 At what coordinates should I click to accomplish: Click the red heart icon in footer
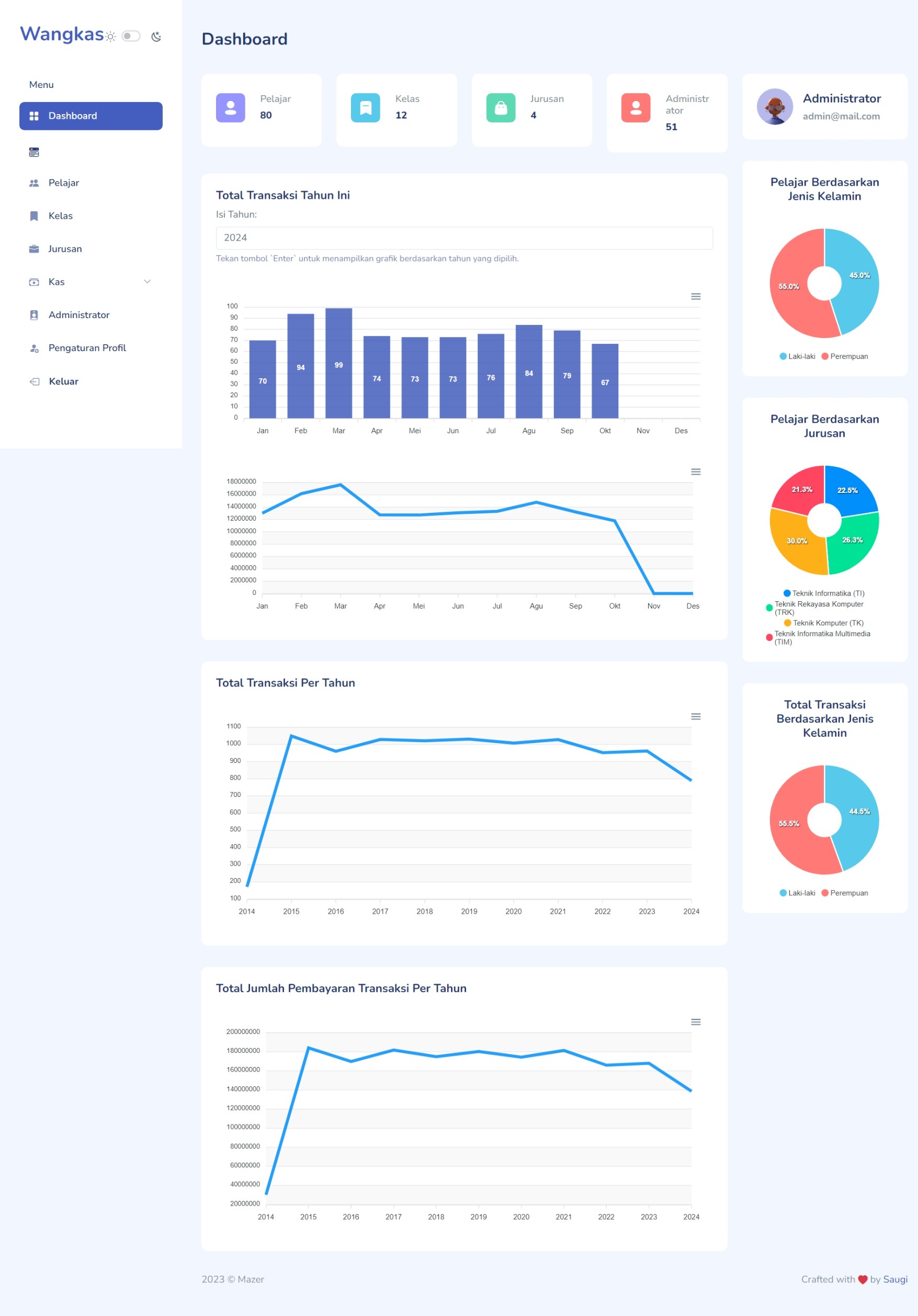click(x=863, y=1279)
